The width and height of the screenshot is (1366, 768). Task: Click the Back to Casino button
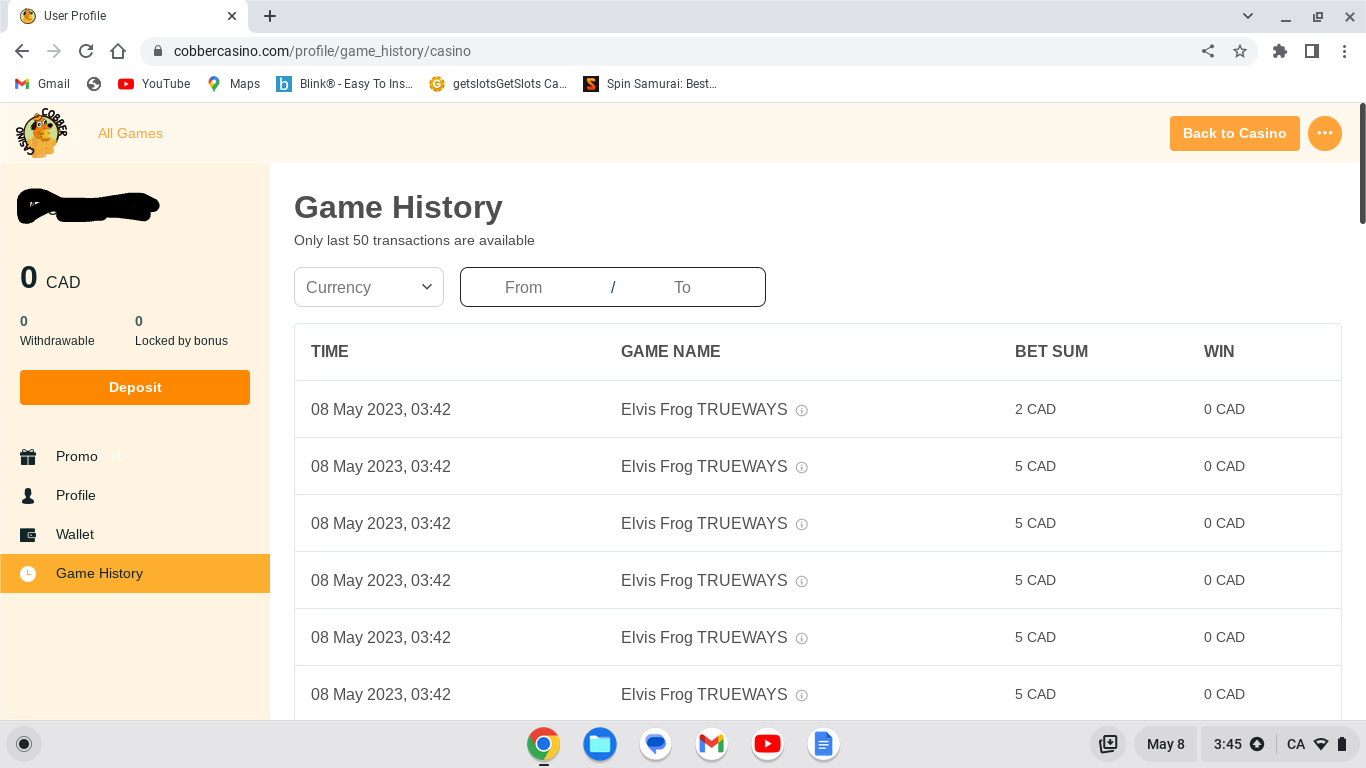pos(1234,133)
